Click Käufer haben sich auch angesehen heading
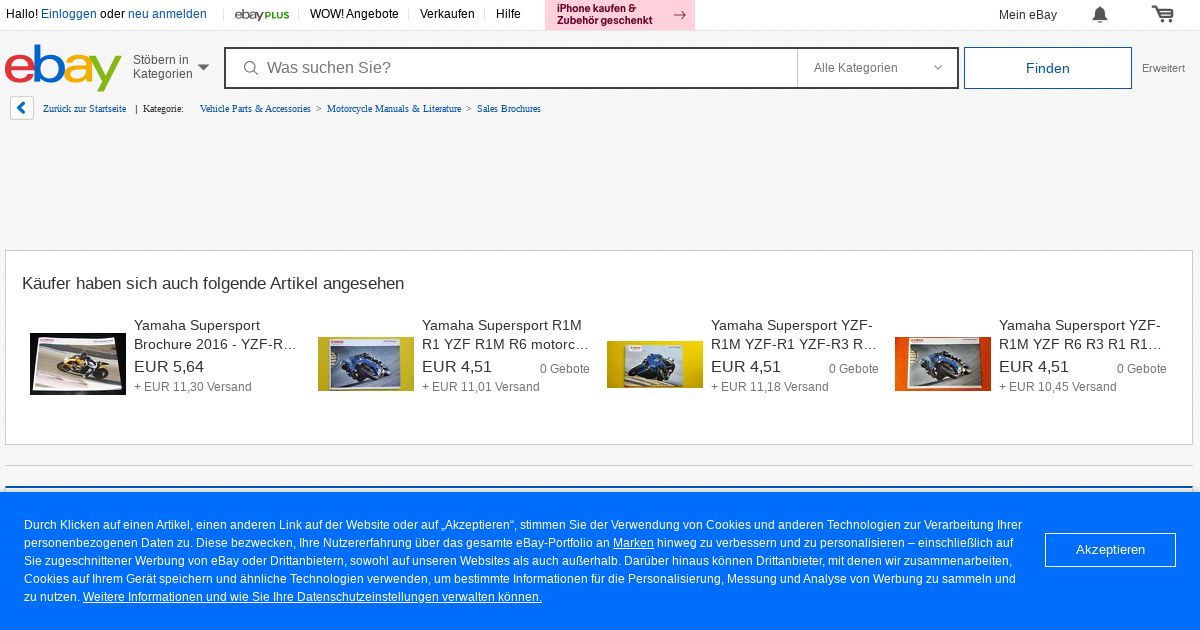Viewport: 1200px width, 630px height. click(x=213, y=284)
